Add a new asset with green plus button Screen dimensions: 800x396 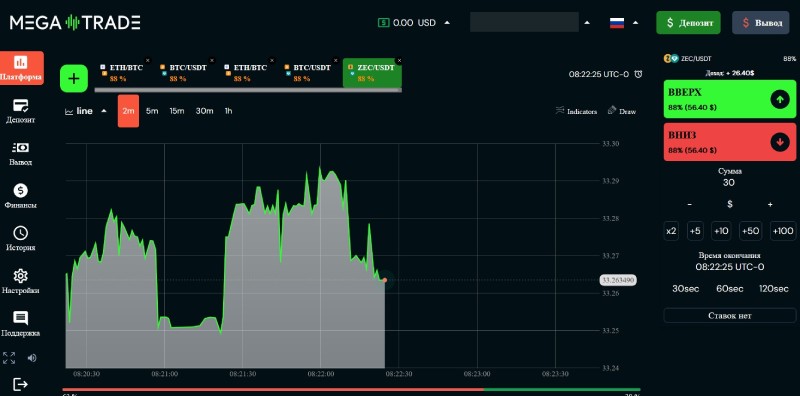coord(74,79)
